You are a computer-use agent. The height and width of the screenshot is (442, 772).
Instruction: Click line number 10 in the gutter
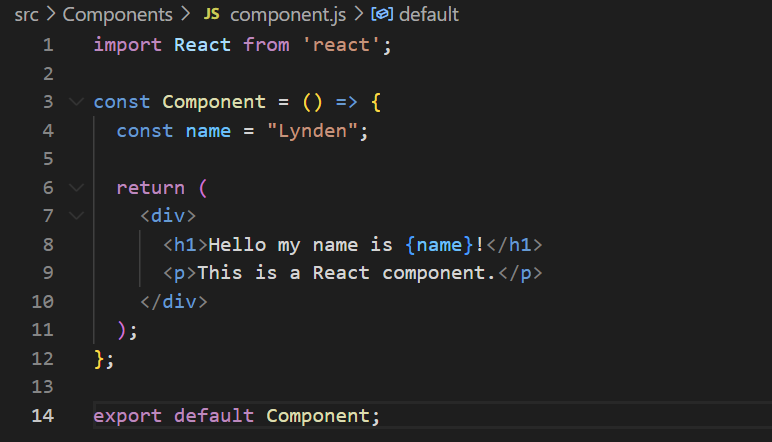click(42, 302)
